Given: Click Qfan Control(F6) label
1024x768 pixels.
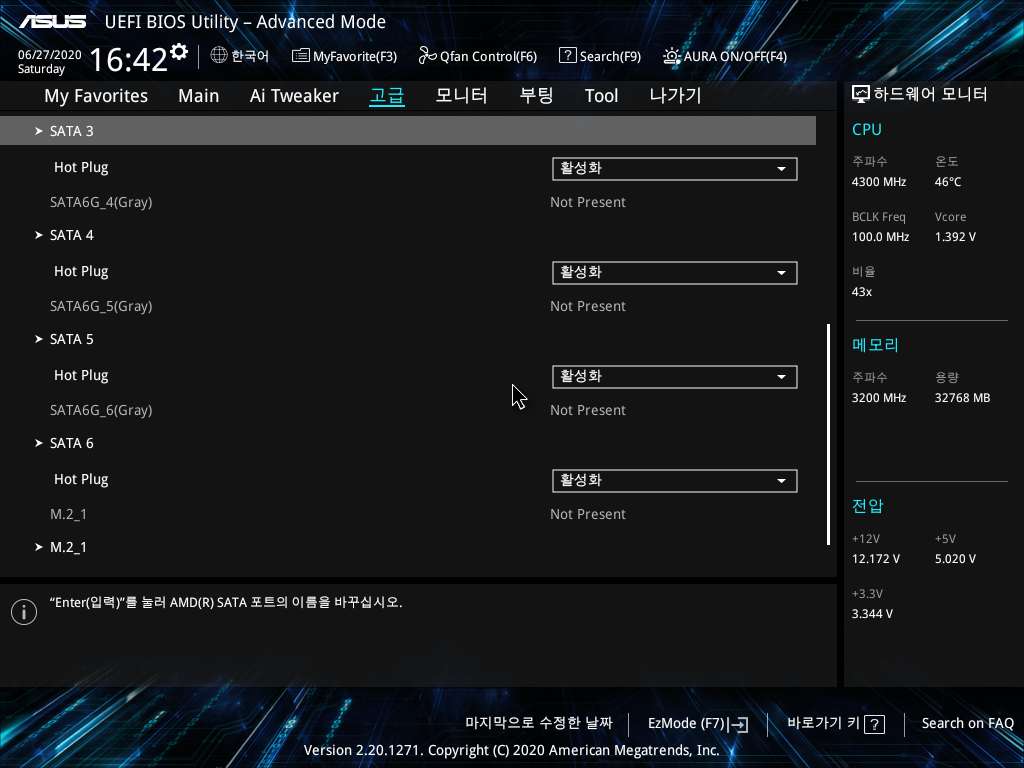Looking at the screenshot, I should point(488,57).
